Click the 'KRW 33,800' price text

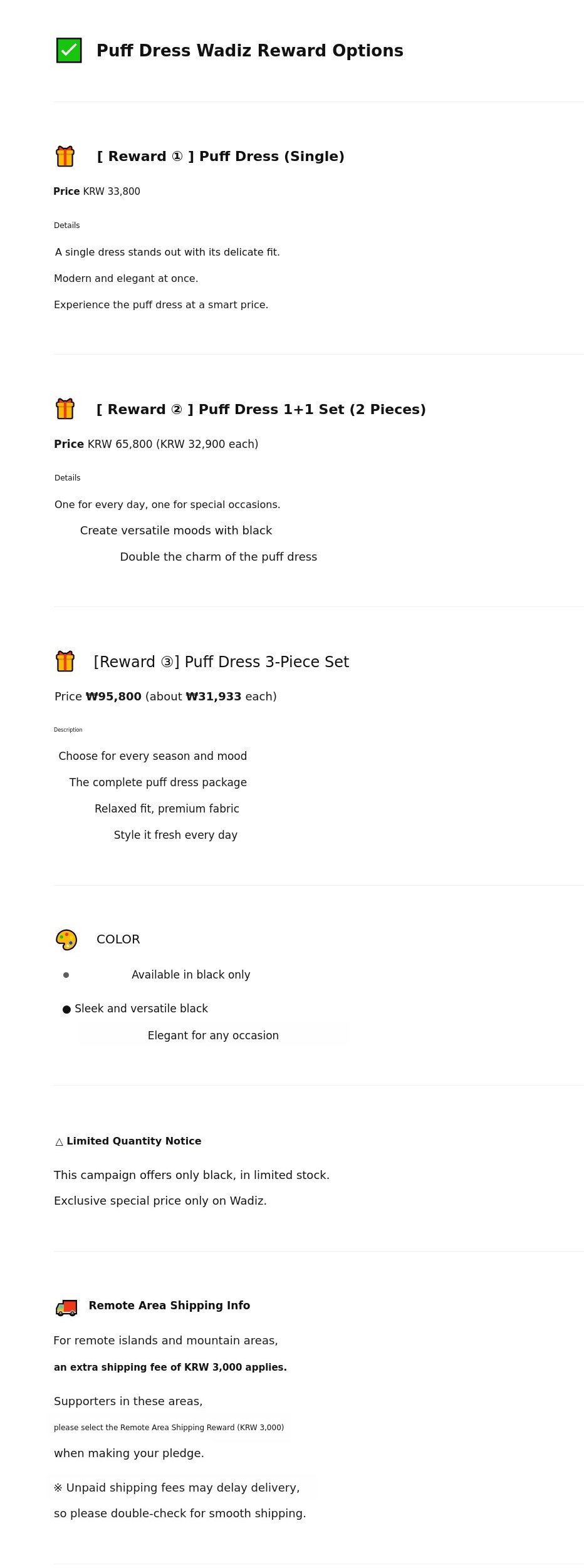[x=112, y=192]
